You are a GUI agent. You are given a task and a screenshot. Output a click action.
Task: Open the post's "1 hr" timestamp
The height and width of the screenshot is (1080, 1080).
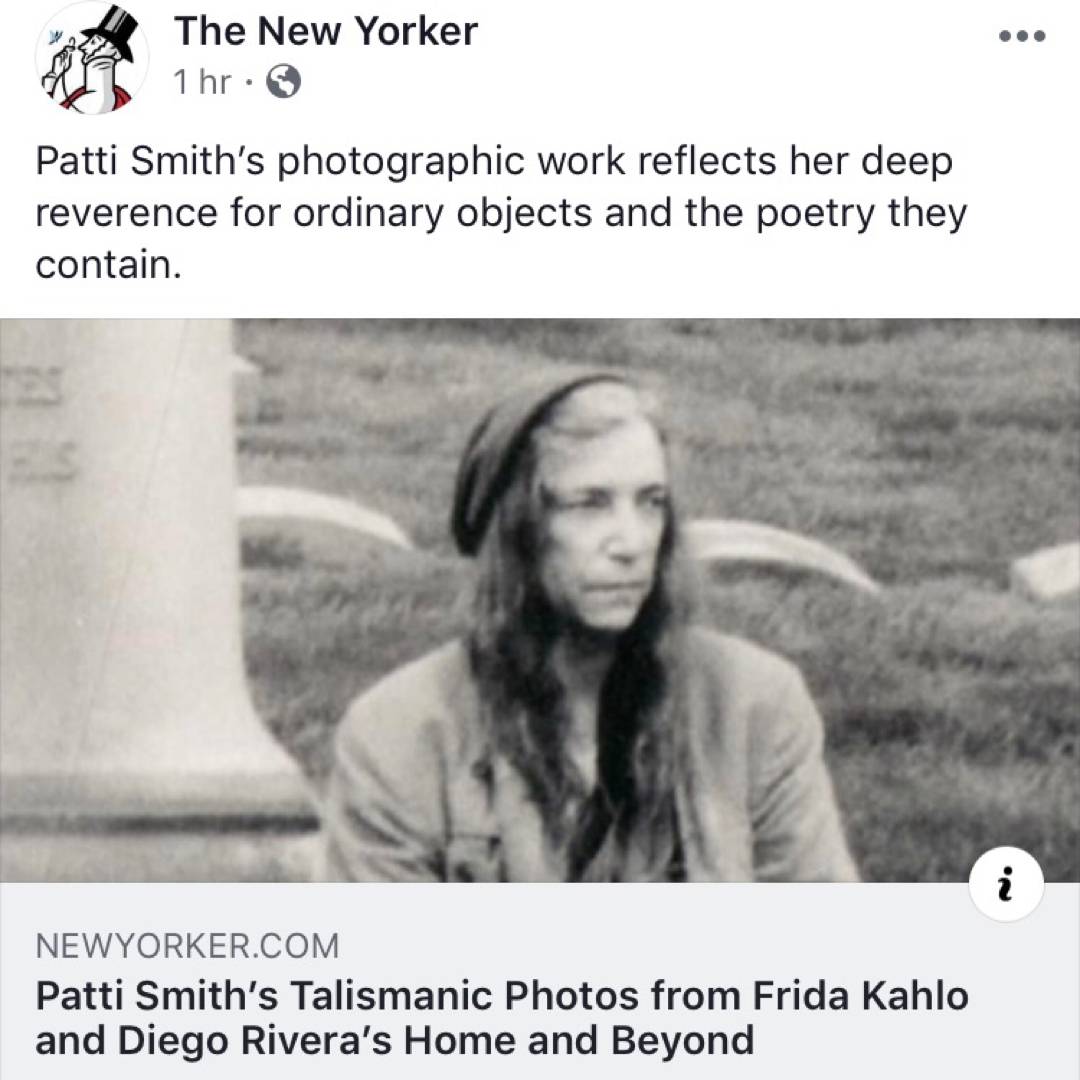coord(201,83)
